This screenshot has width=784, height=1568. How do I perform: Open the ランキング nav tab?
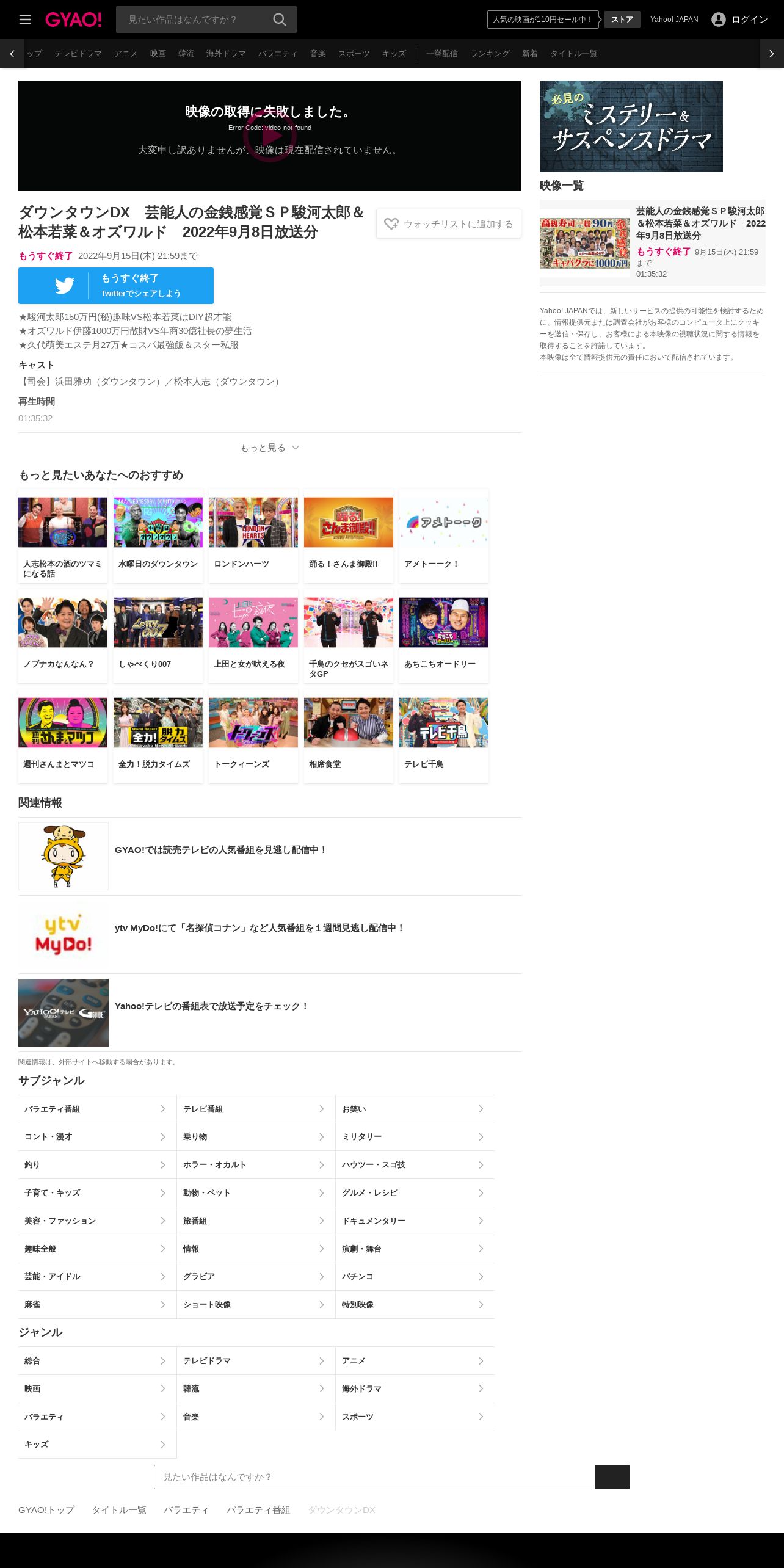pyautogui.click(x=490, y=54)
